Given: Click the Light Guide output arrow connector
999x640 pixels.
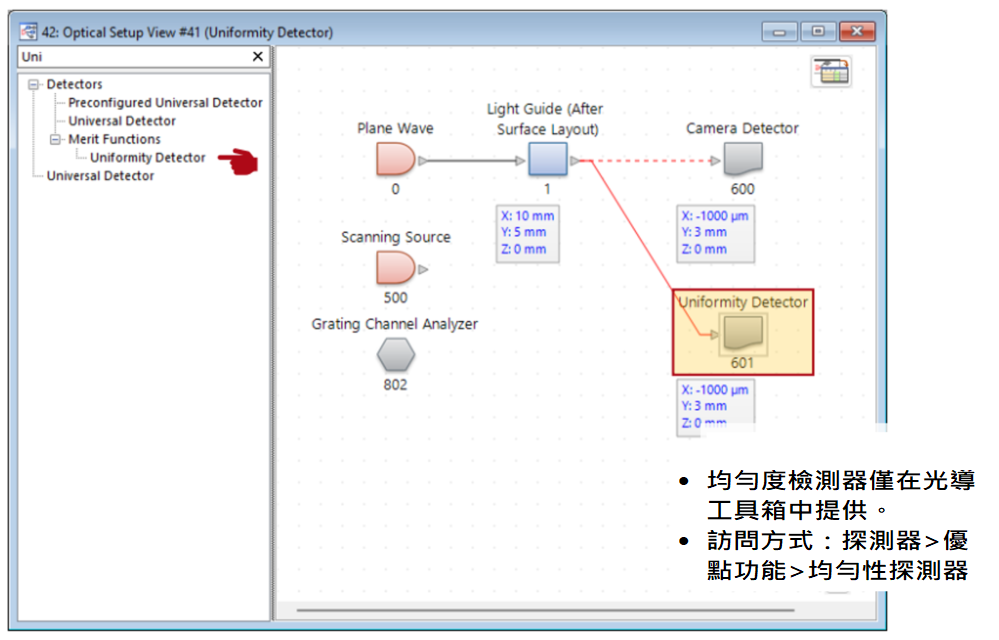Looking at the screenshot, I should pos(575,161).
